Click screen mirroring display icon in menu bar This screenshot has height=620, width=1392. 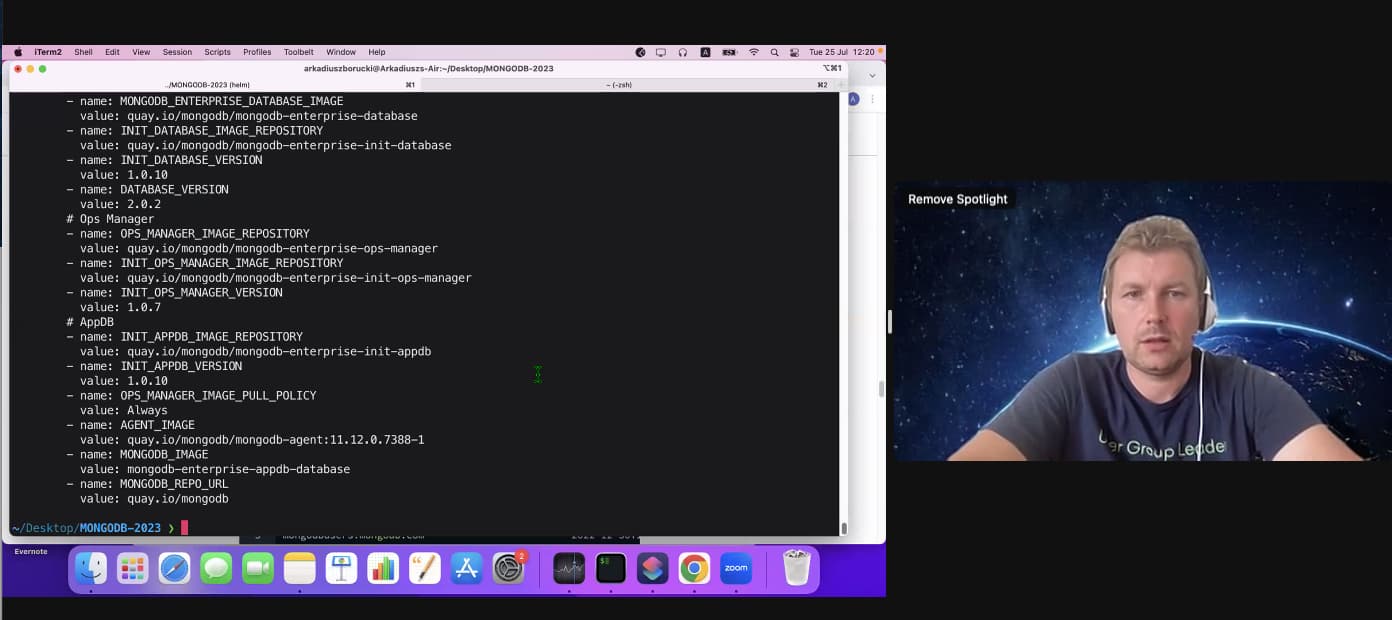(661, 52)
